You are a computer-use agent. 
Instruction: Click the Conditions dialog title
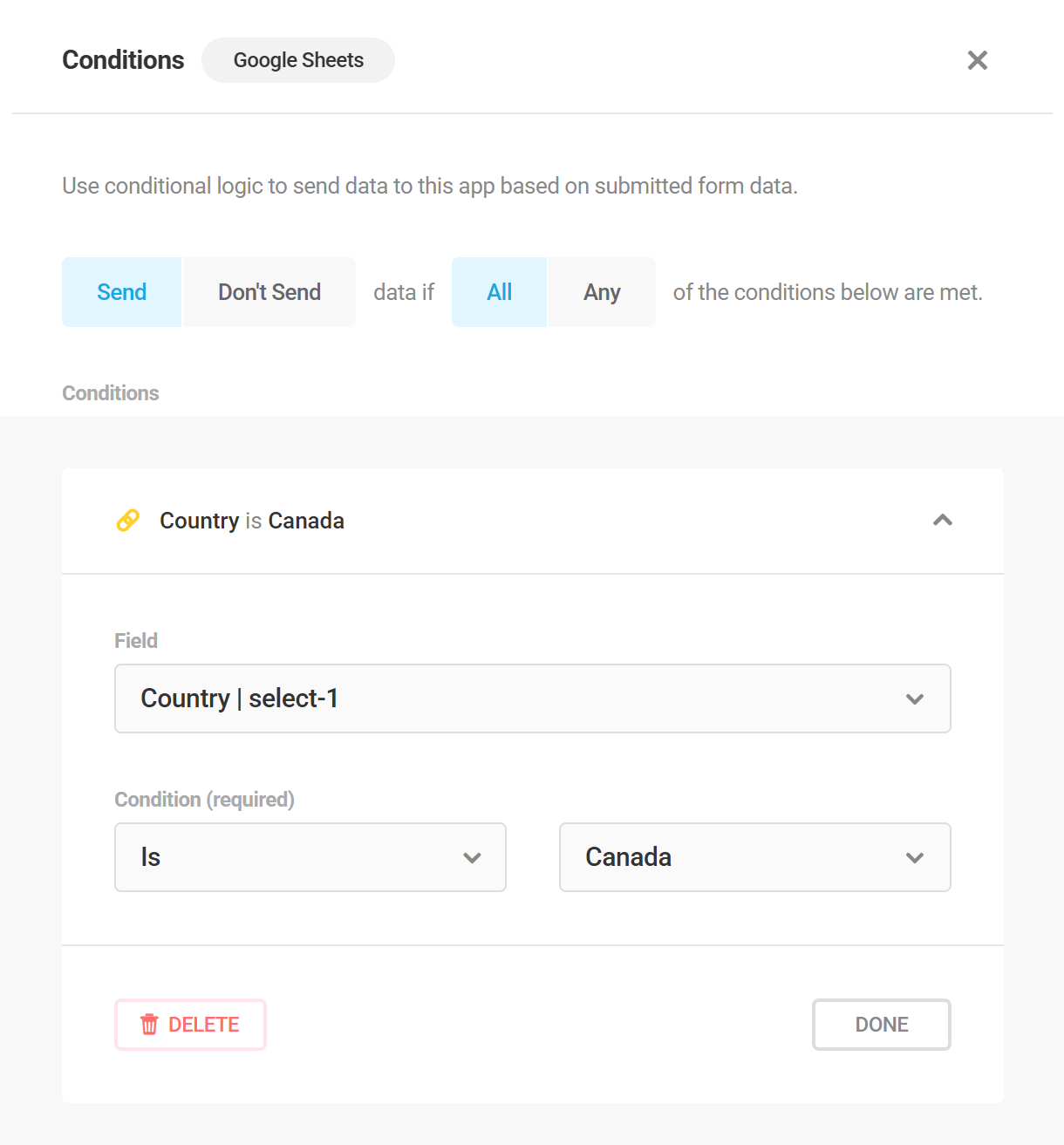(x=123, y=60)
